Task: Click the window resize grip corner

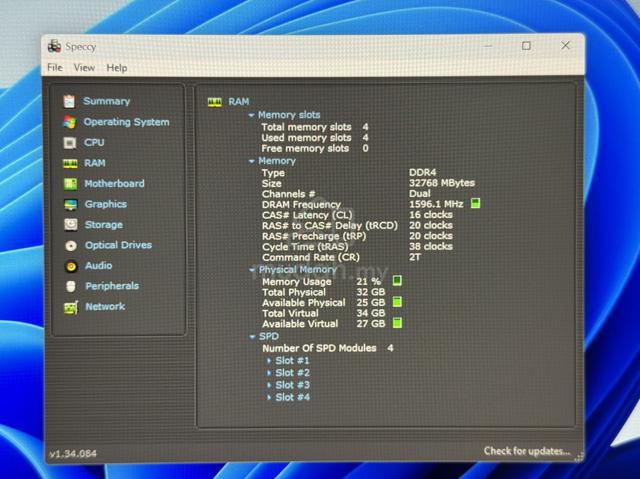Action: tap(579, 457)
